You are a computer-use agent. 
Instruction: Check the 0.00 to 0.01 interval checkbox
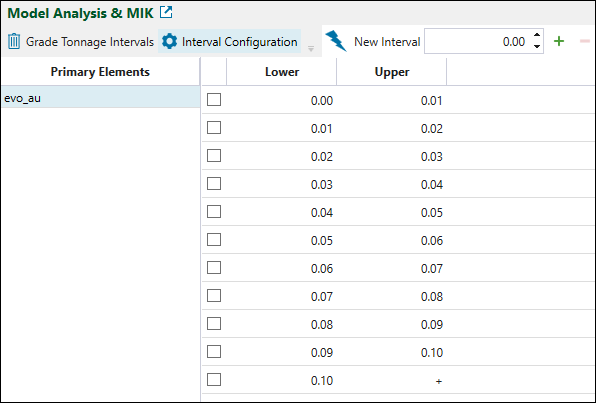click(x=214, y=100)
